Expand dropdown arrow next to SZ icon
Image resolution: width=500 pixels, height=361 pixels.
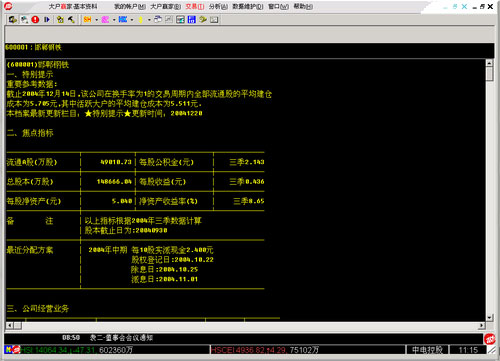pos(114,20)
